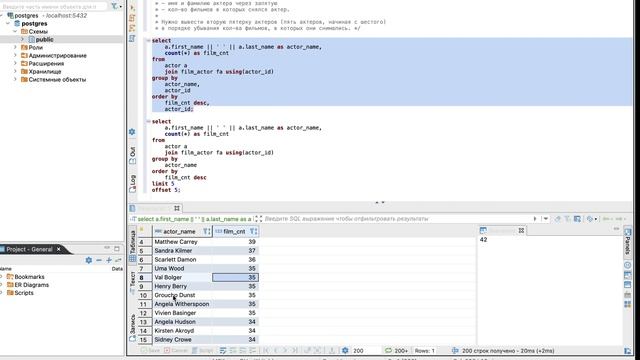Click the Save button in result toolbar
The image size is (640, 360).
coord(150,351)
